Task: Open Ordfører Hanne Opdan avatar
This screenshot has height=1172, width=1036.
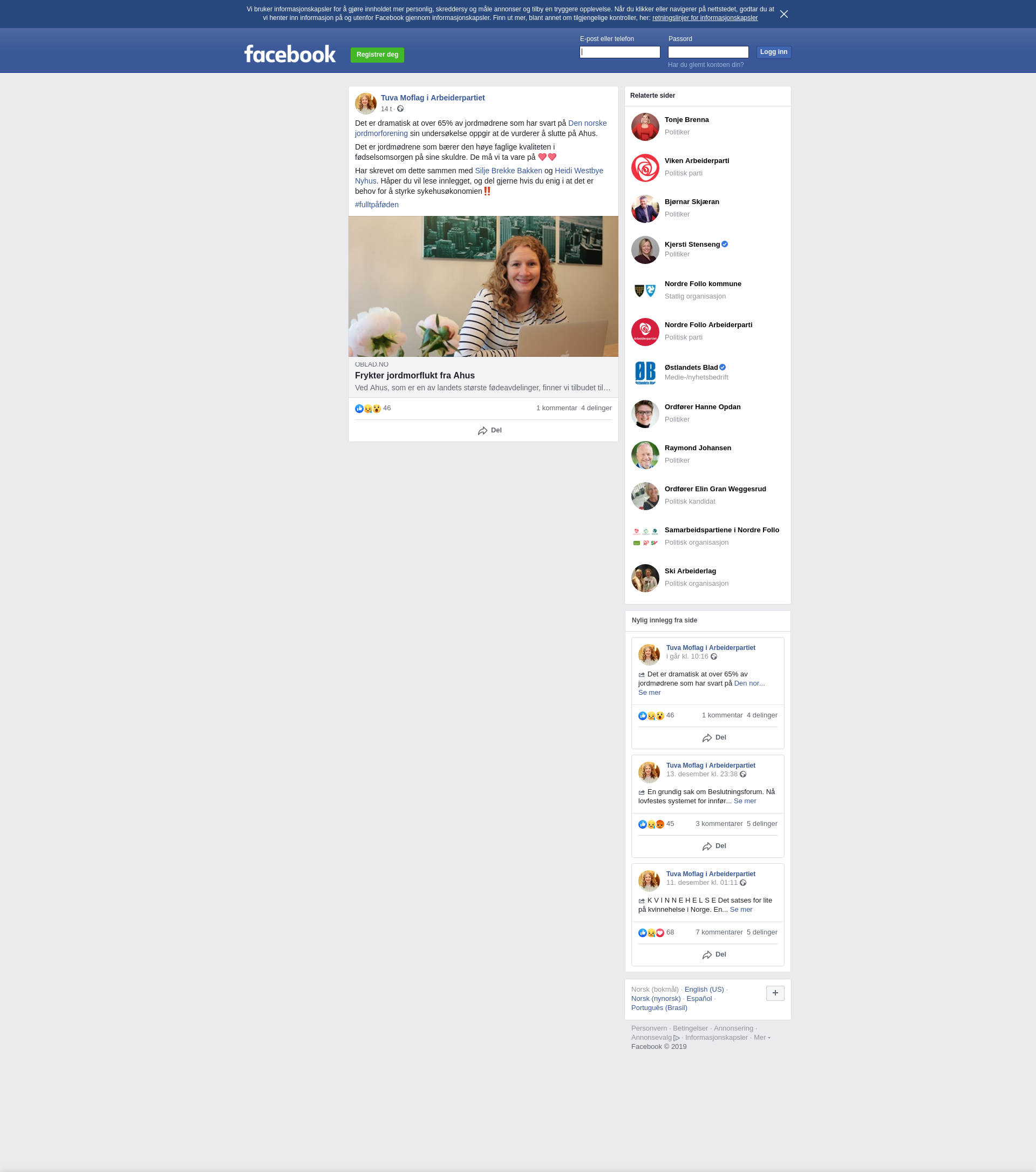Action: point(645,414)
